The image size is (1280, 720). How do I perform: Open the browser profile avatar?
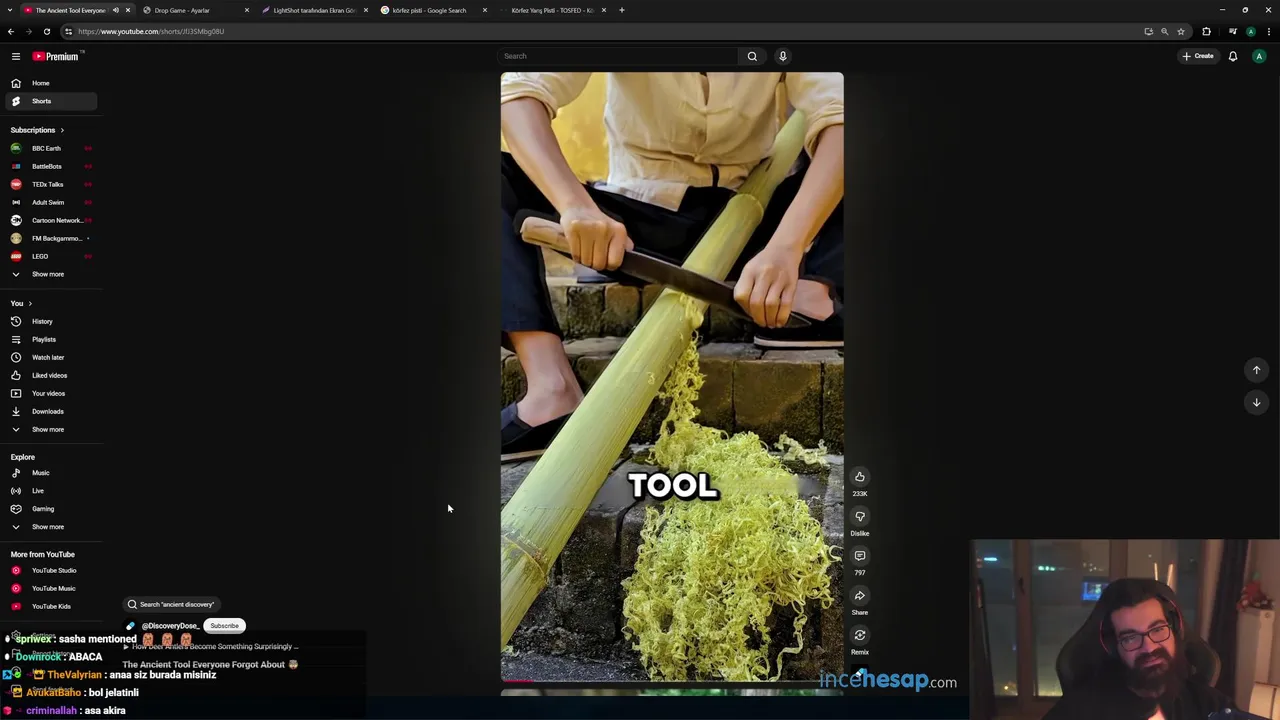[x=1251, y=31]
